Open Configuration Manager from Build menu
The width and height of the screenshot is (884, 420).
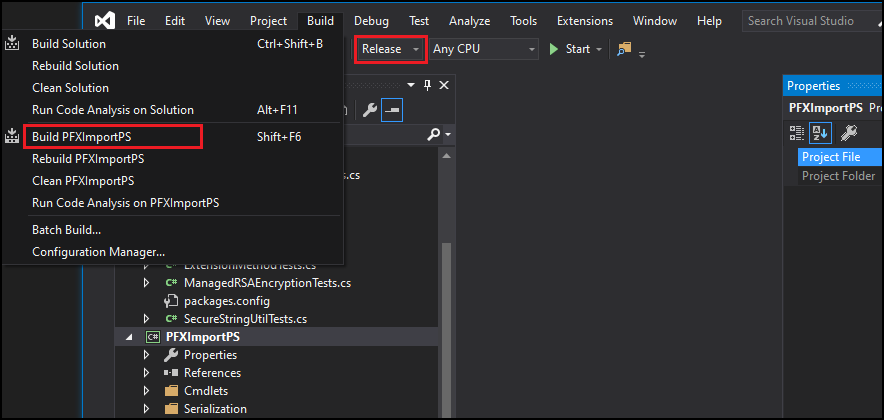click(x=172, y=252)
